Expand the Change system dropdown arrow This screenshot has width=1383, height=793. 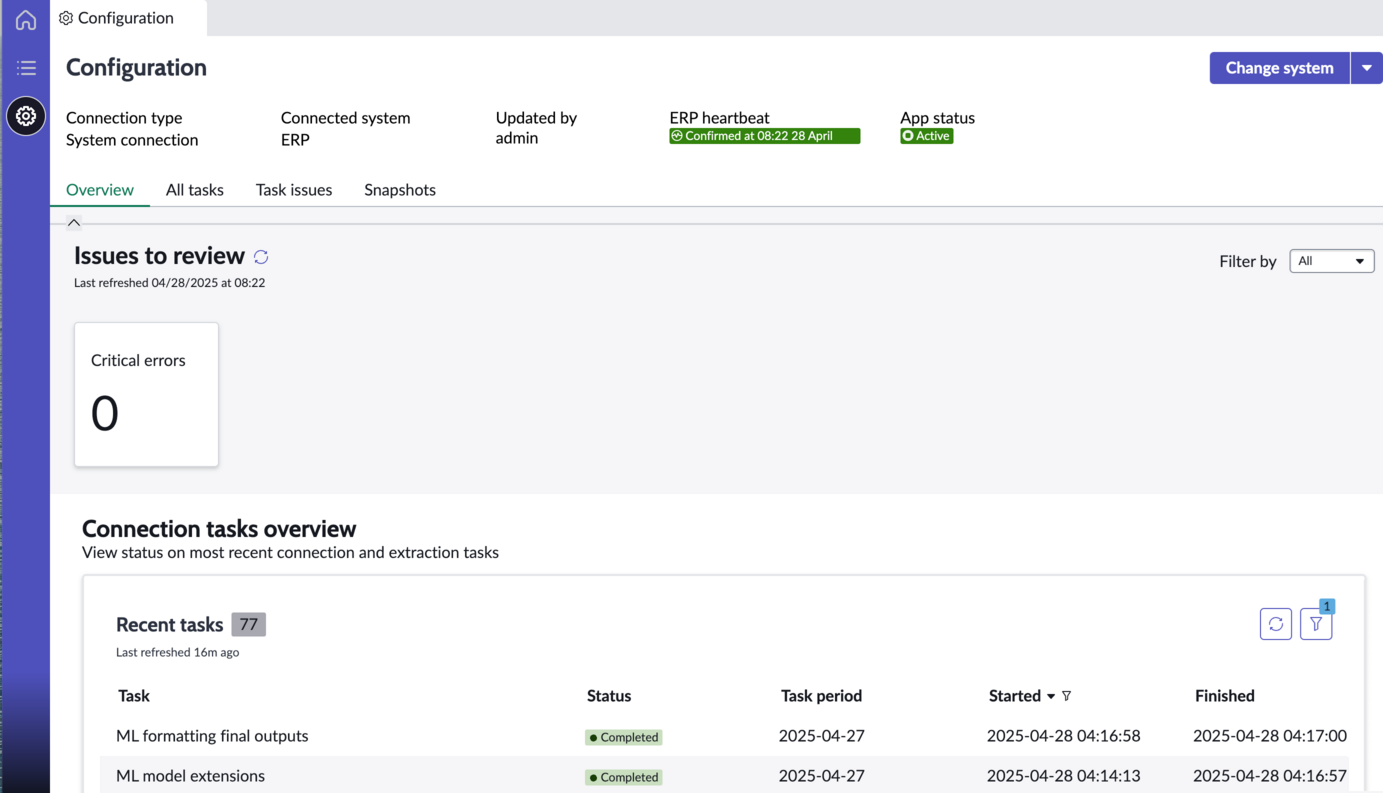1367,68
